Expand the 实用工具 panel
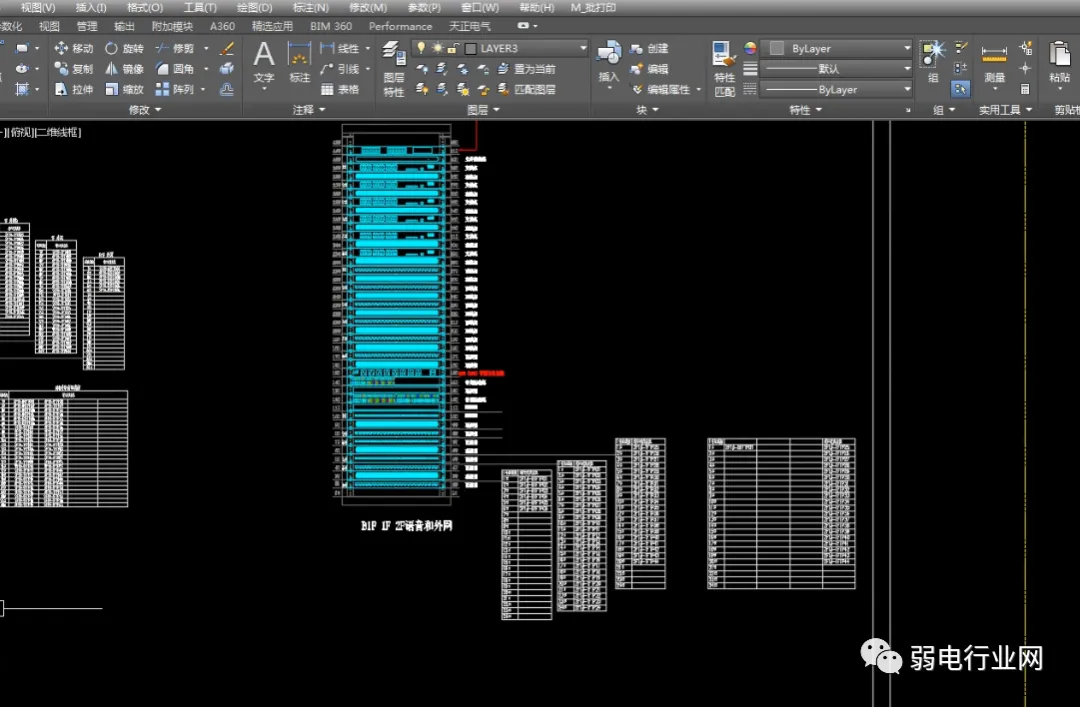Image resolution: width=1080 pixels, height=707 pixels. coord(1006,110)
